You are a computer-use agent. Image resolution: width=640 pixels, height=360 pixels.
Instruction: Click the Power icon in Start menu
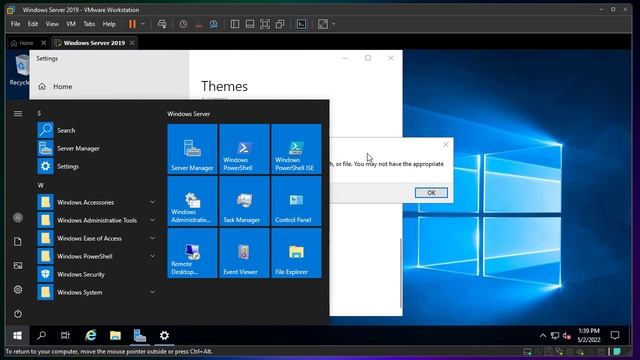[18, 313]
